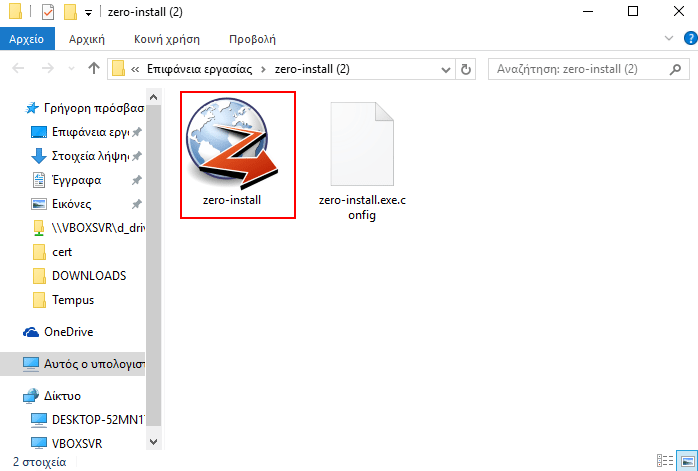Viewport: 698px width, 471px height.
Task: Click the navigation pane scroll down arrow
Action: pos(154,442)
